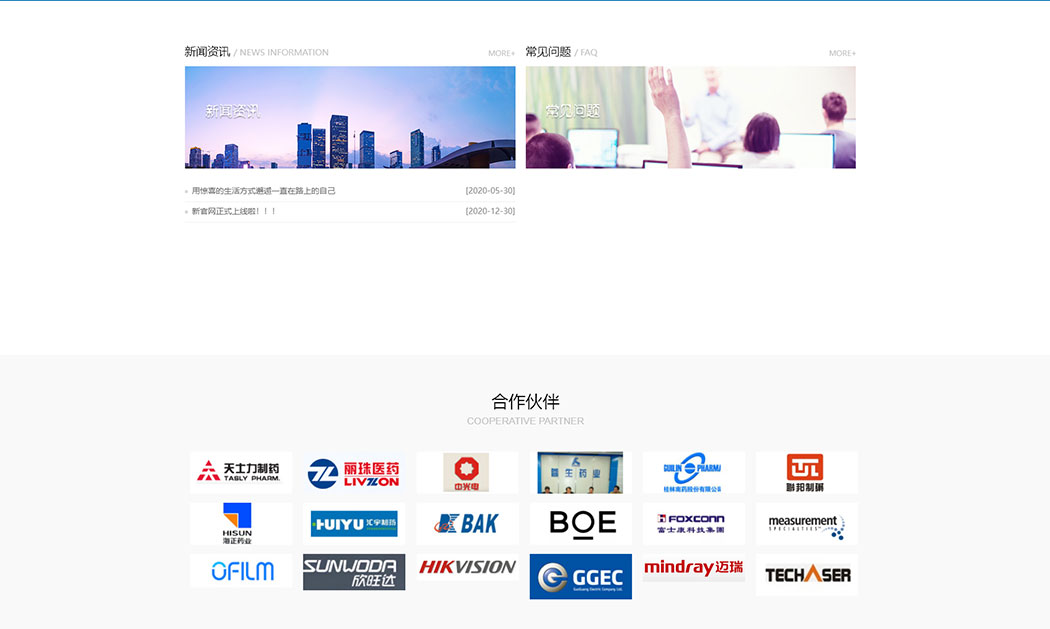Open the Hikvision partner logo

point(467,567)
